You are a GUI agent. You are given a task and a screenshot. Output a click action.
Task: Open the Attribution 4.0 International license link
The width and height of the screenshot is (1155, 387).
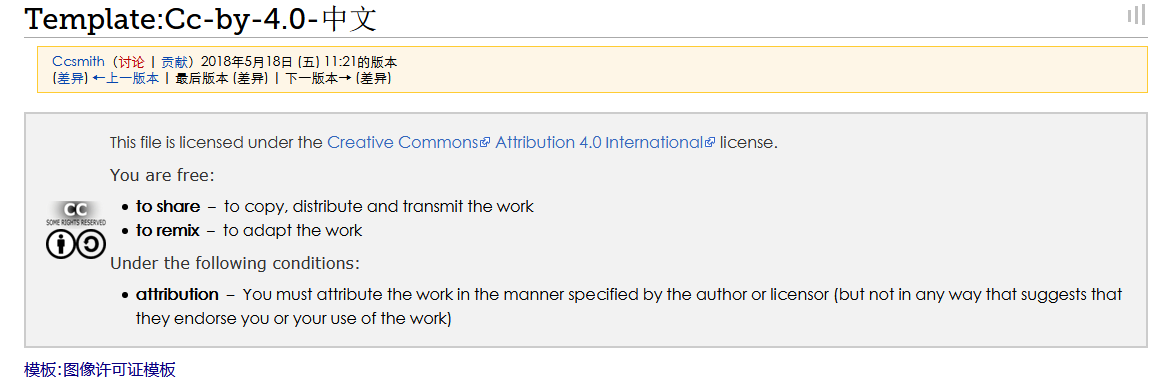[600, 142]
